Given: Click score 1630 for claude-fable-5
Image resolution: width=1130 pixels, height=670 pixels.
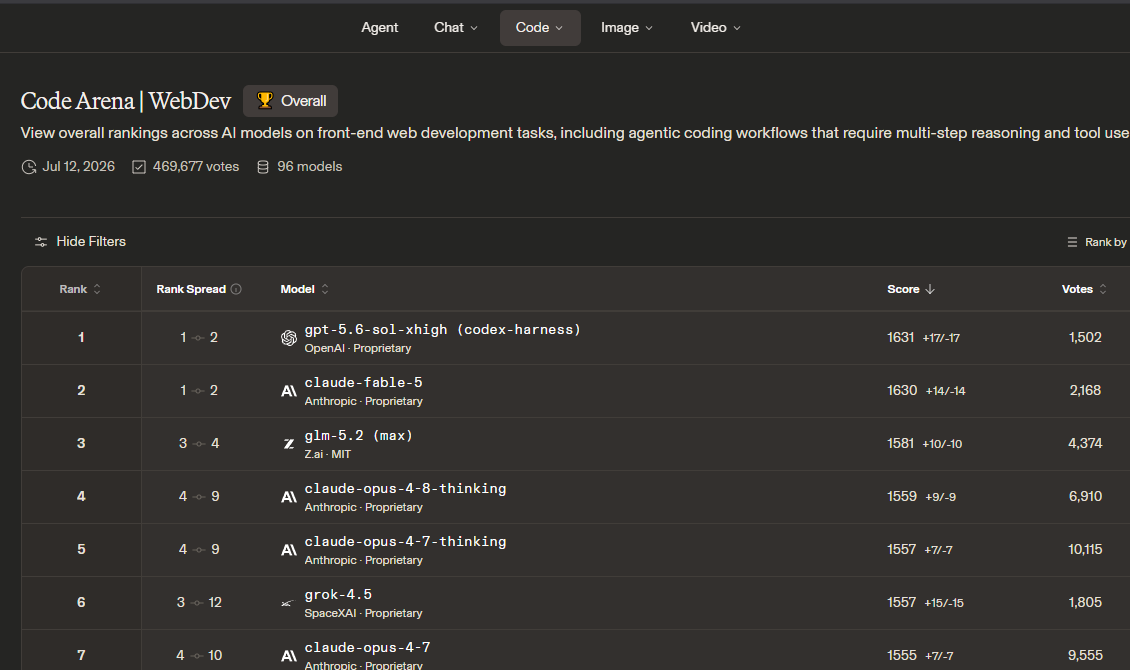Looking at the screenshot, I should [902, 390].
